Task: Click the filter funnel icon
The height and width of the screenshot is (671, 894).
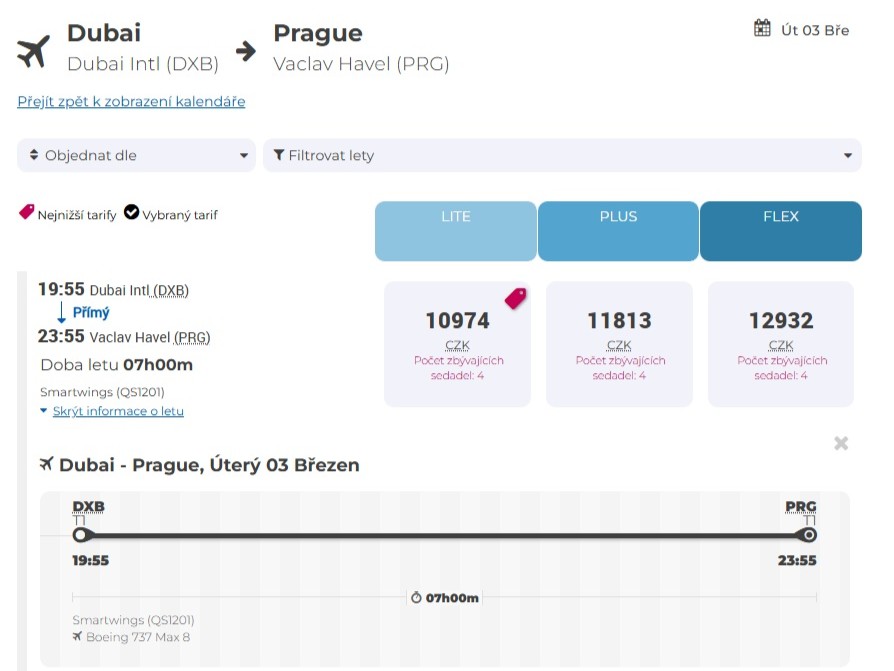Action: [279, 156]
